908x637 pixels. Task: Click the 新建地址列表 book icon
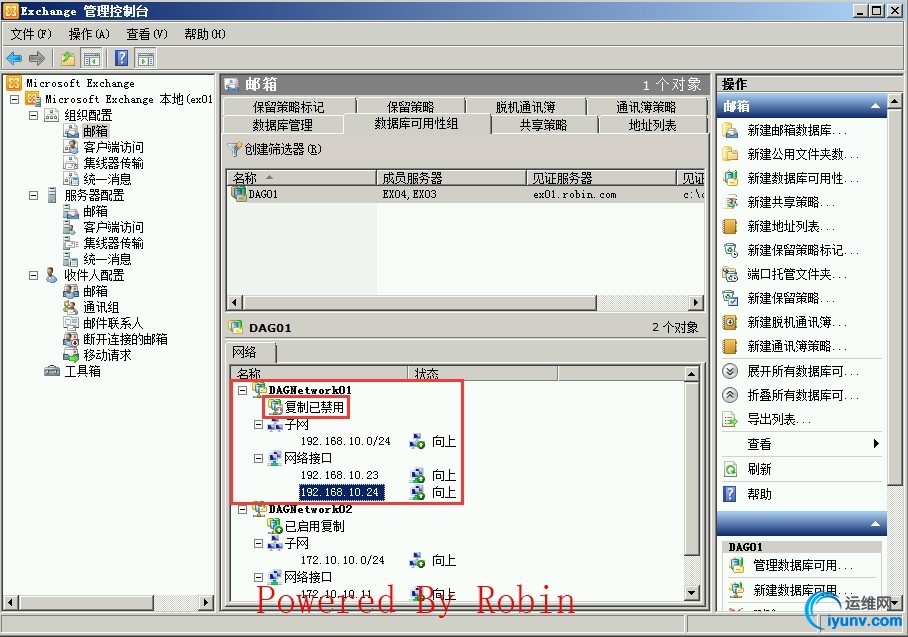(x=730, y=226)
